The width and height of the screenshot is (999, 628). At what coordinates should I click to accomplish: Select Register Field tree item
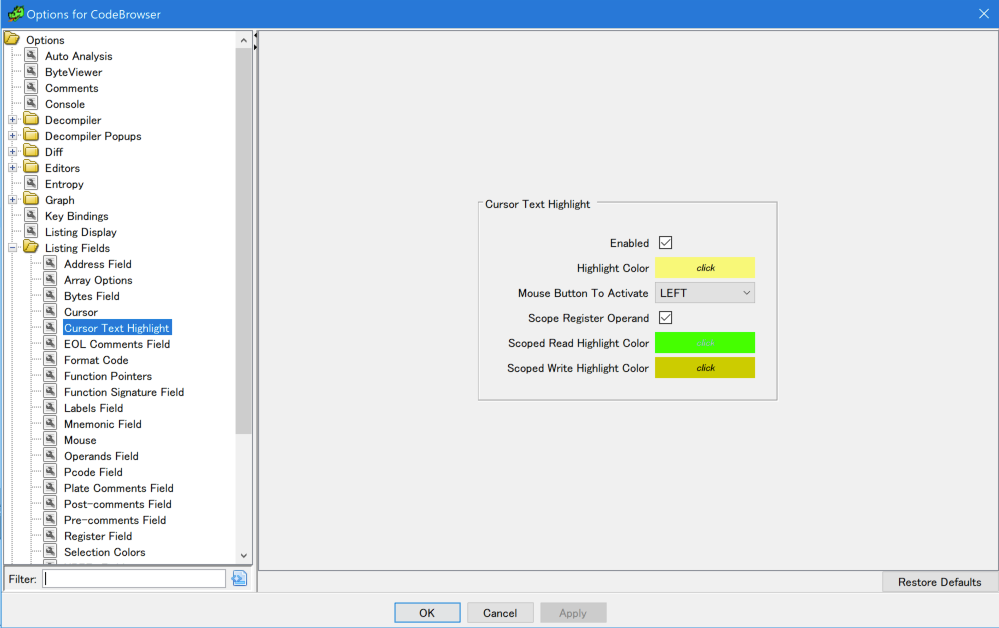[x=98, y=536]
